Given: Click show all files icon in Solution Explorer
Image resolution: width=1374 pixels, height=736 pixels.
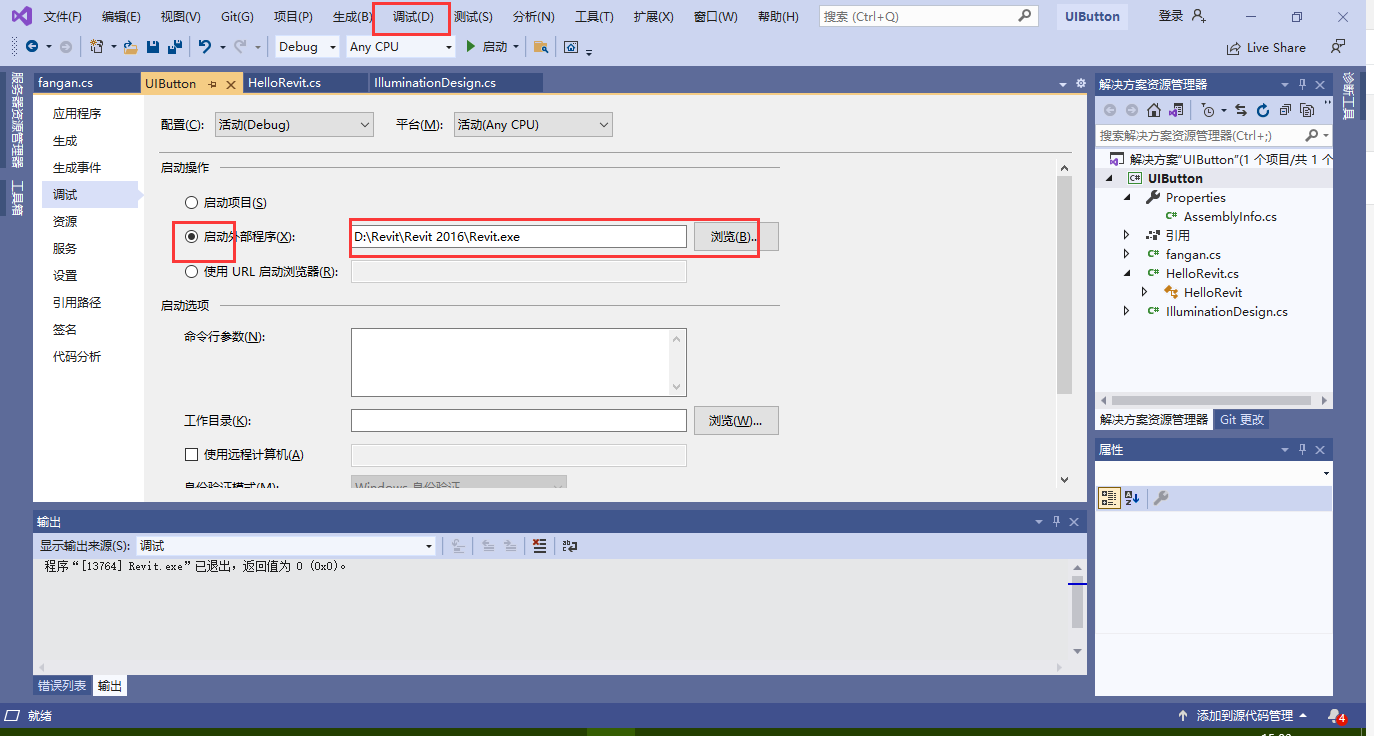Looking at the screenshot, I should tap(1307, 110).
